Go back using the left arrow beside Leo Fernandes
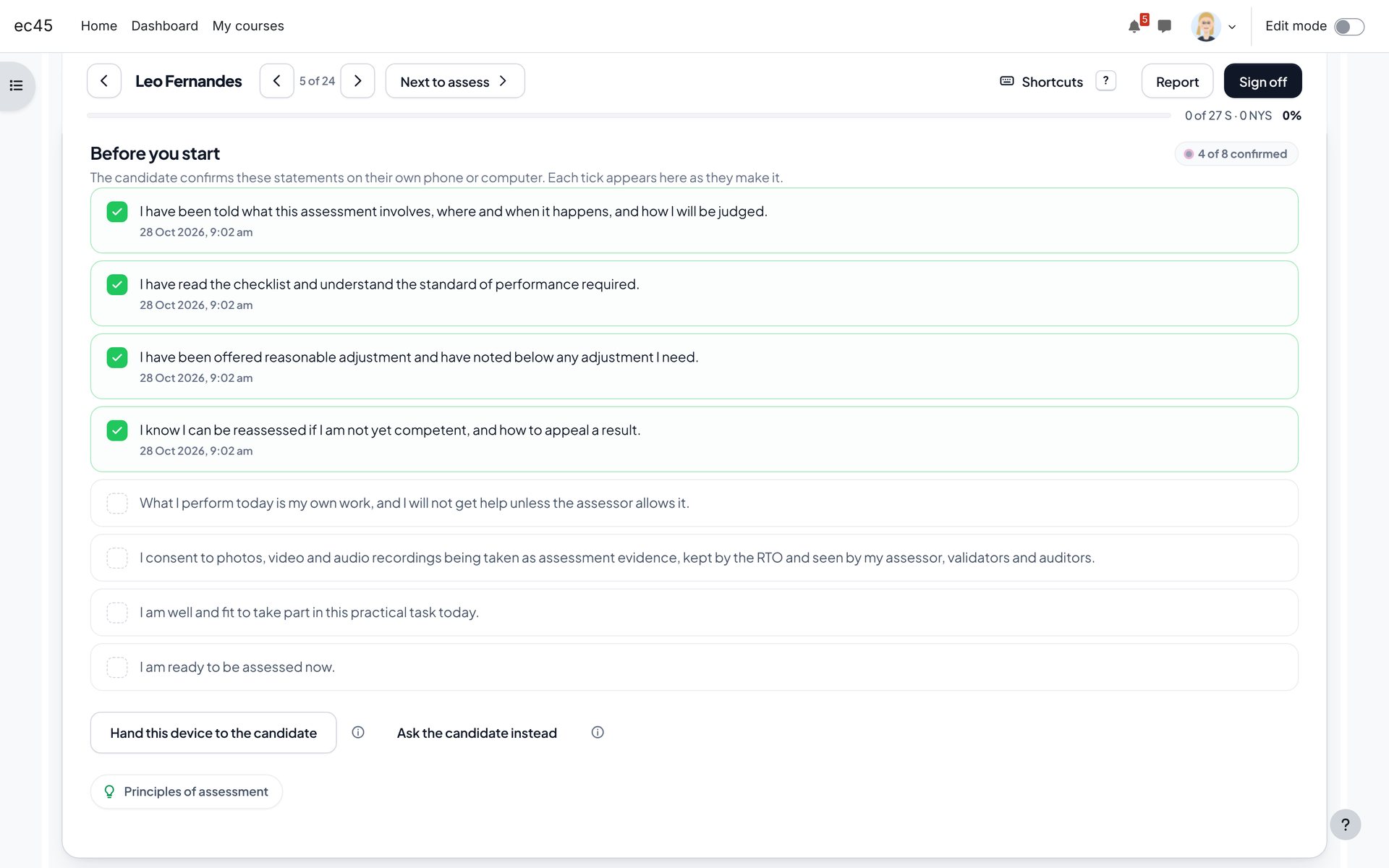This screenshot has height=868, width=1389. tap(104, 81)
